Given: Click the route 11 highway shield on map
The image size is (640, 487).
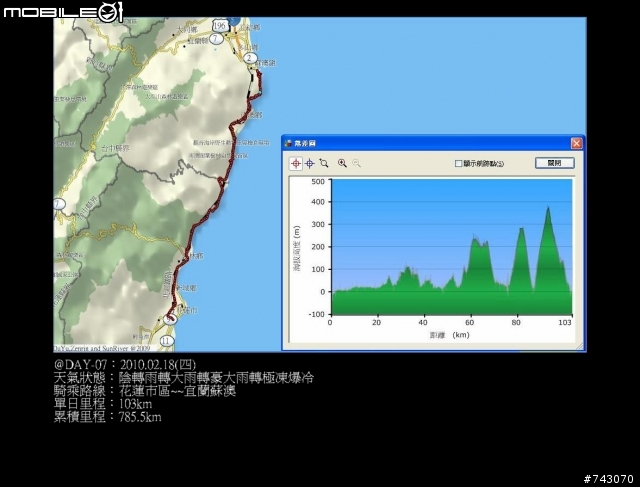Looking at the screenshot, I should [166, 340].
